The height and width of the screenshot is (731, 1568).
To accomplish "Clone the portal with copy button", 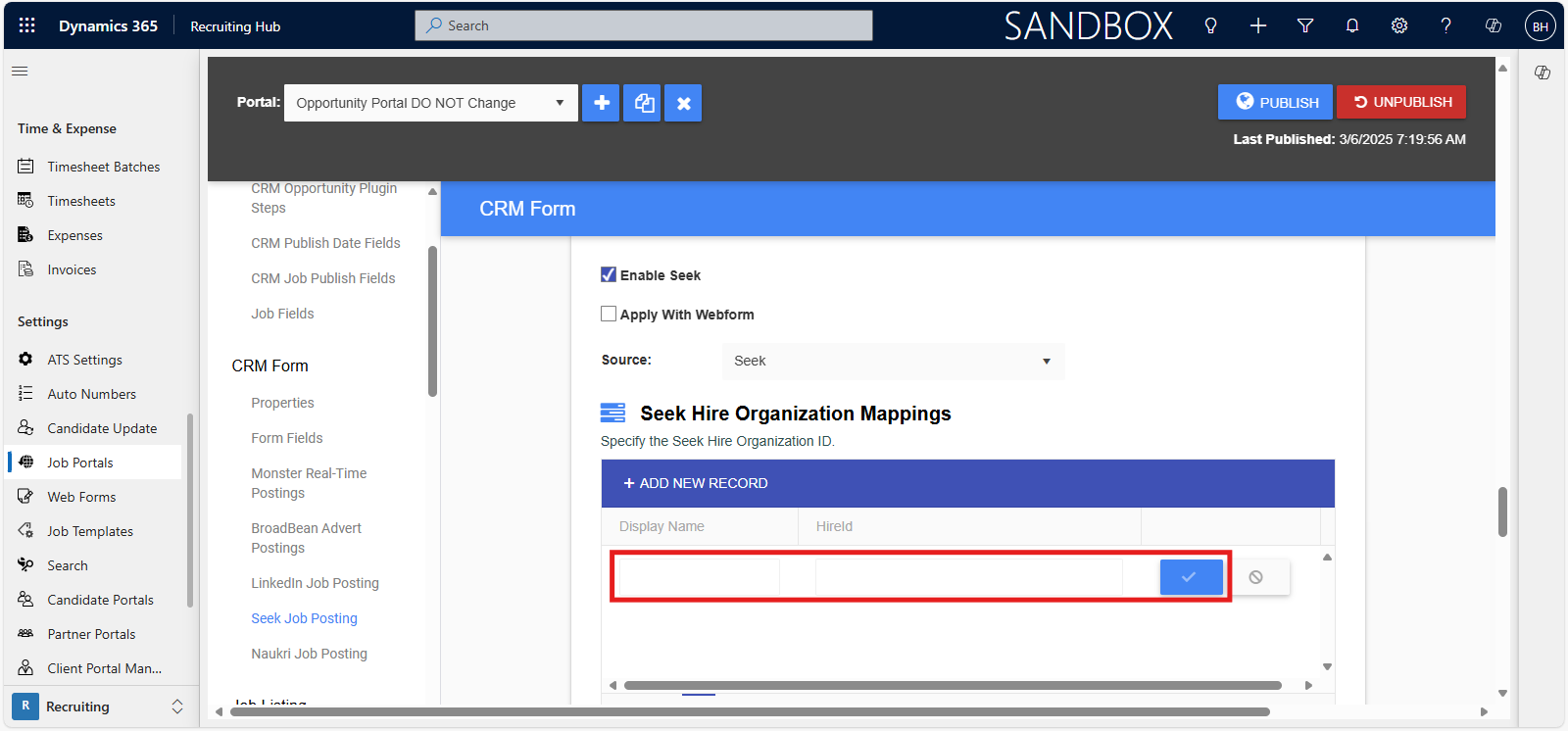I will [x=644, y=103].
